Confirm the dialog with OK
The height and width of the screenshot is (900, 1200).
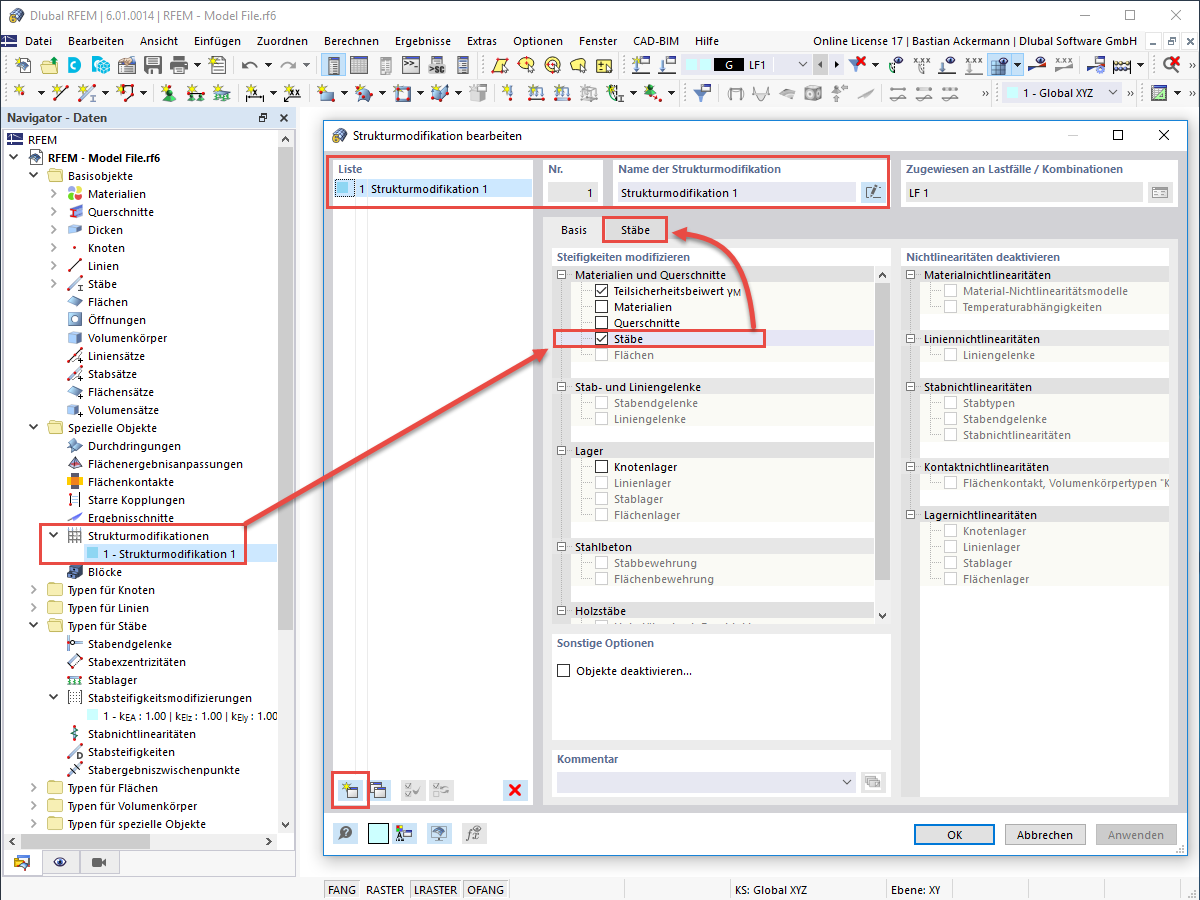click(954, 834)
